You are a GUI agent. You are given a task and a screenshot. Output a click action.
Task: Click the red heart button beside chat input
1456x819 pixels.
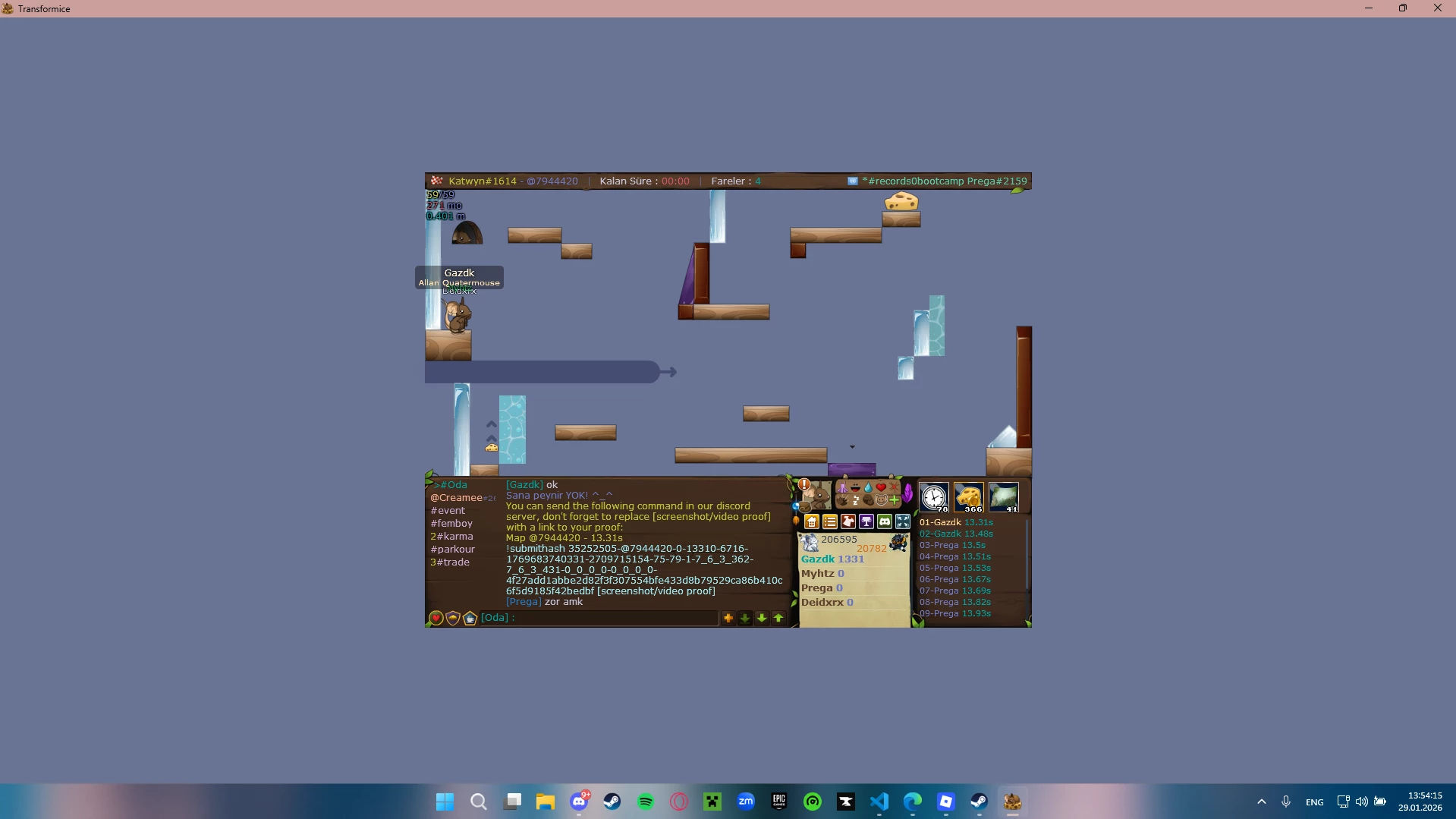(x=436, y=619)
